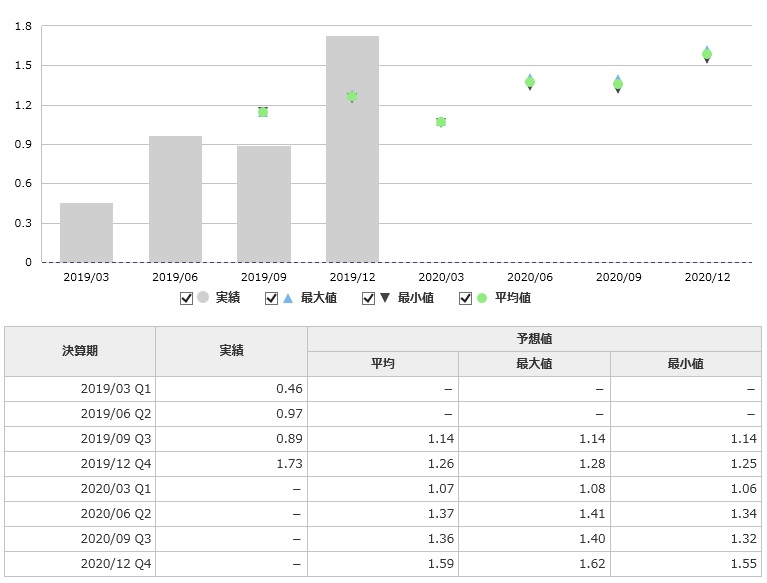Click the 2019/09 gray bar
767x583 pixels.
(x=264, y=204)
